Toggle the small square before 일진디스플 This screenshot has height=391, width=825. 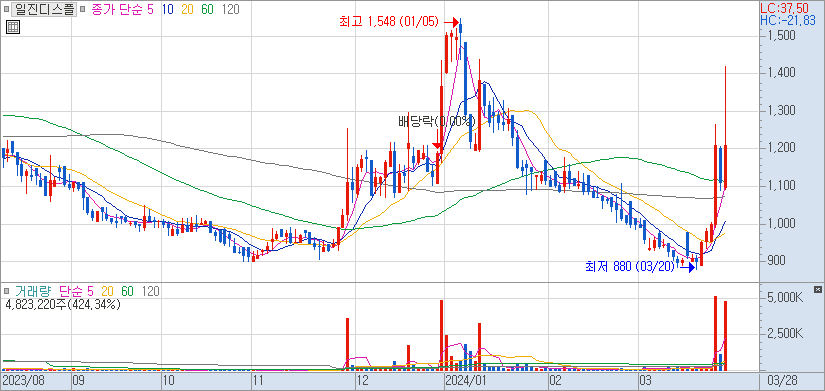pyautogui.click(x=6, y=9)
